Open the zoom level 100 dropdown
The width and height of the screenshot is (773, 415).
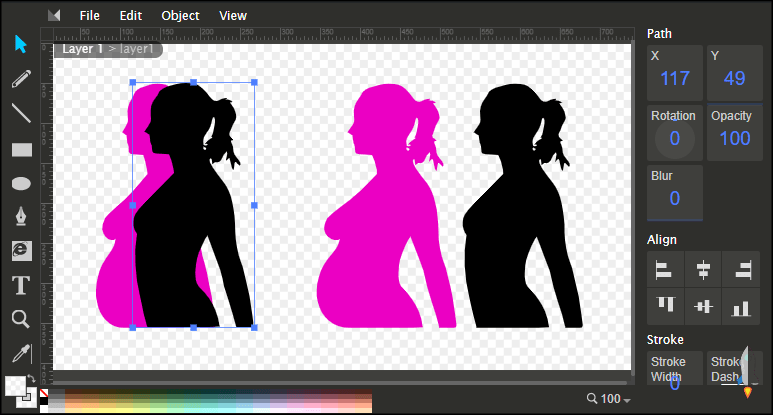pyautogui.click(x=610, y=400)
